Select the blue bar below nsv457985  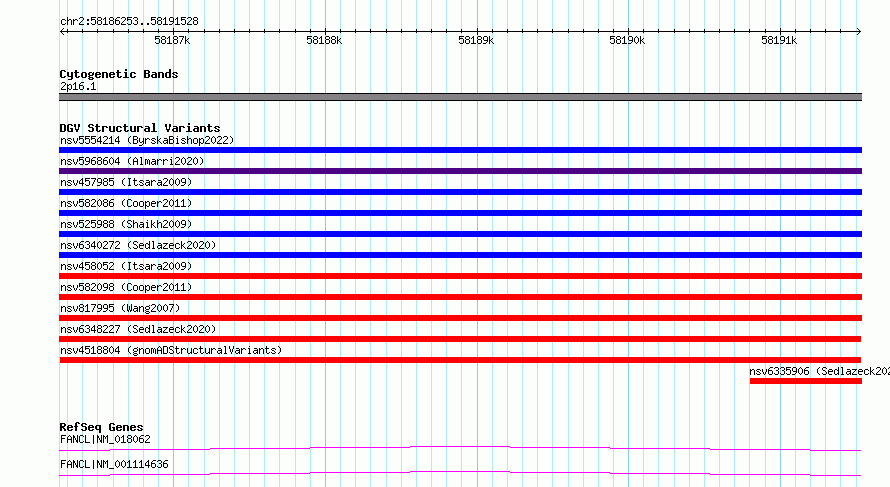coord(460,192)
